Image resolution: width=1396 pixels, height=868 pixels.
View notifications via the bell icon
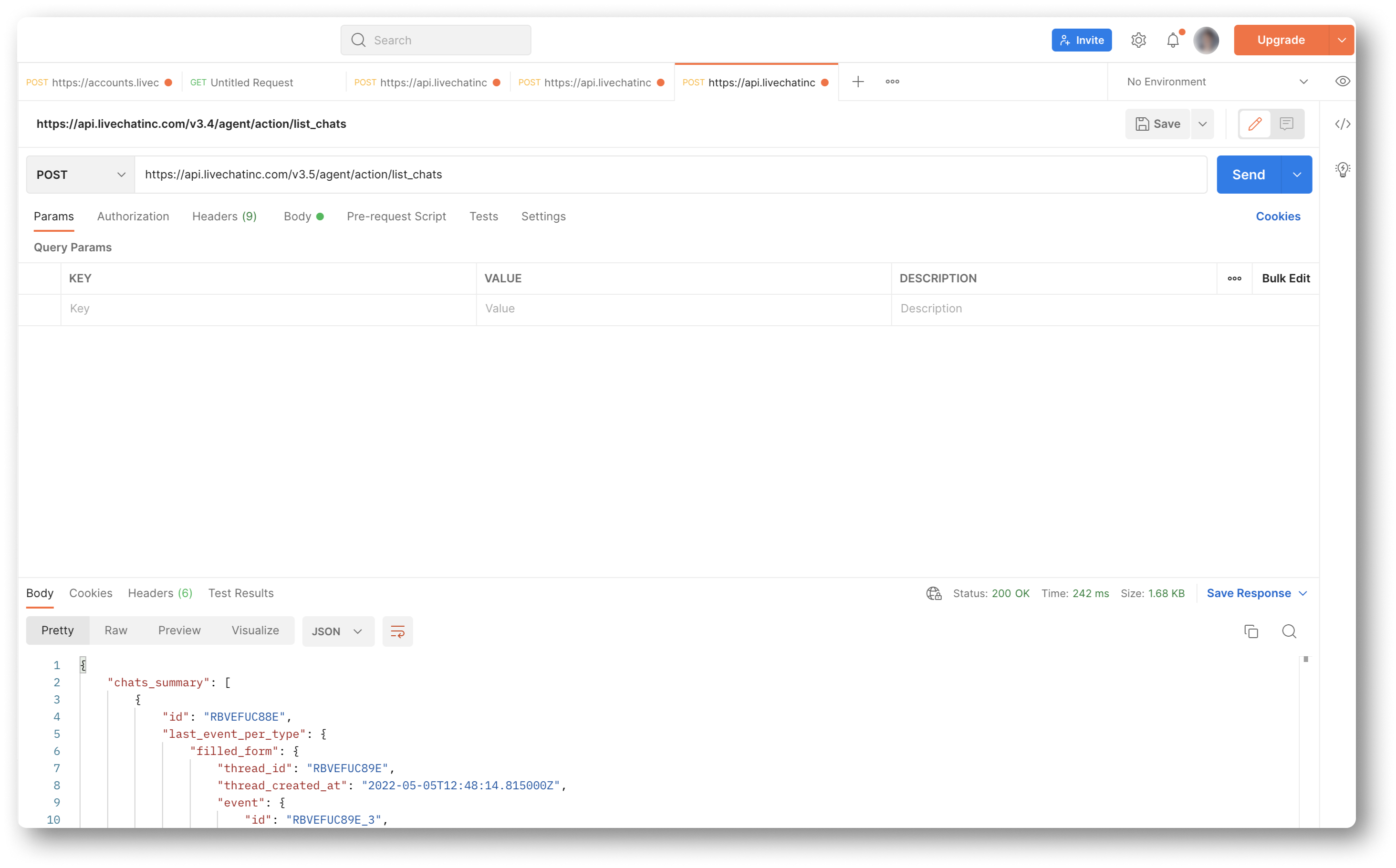pos(1173,40)
